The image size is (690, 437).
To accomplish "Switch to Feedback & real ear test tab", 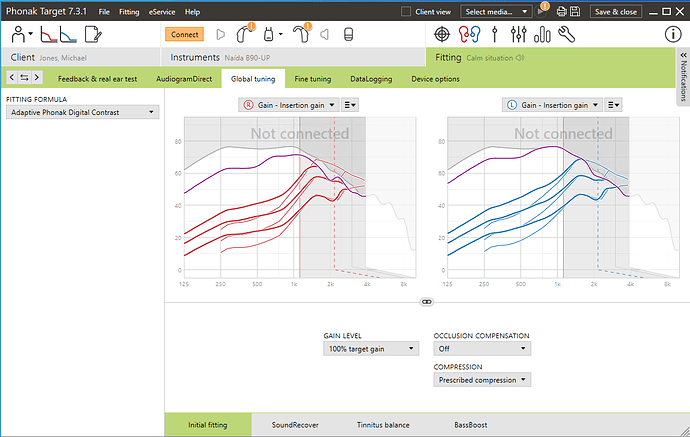I will point(97,79).
